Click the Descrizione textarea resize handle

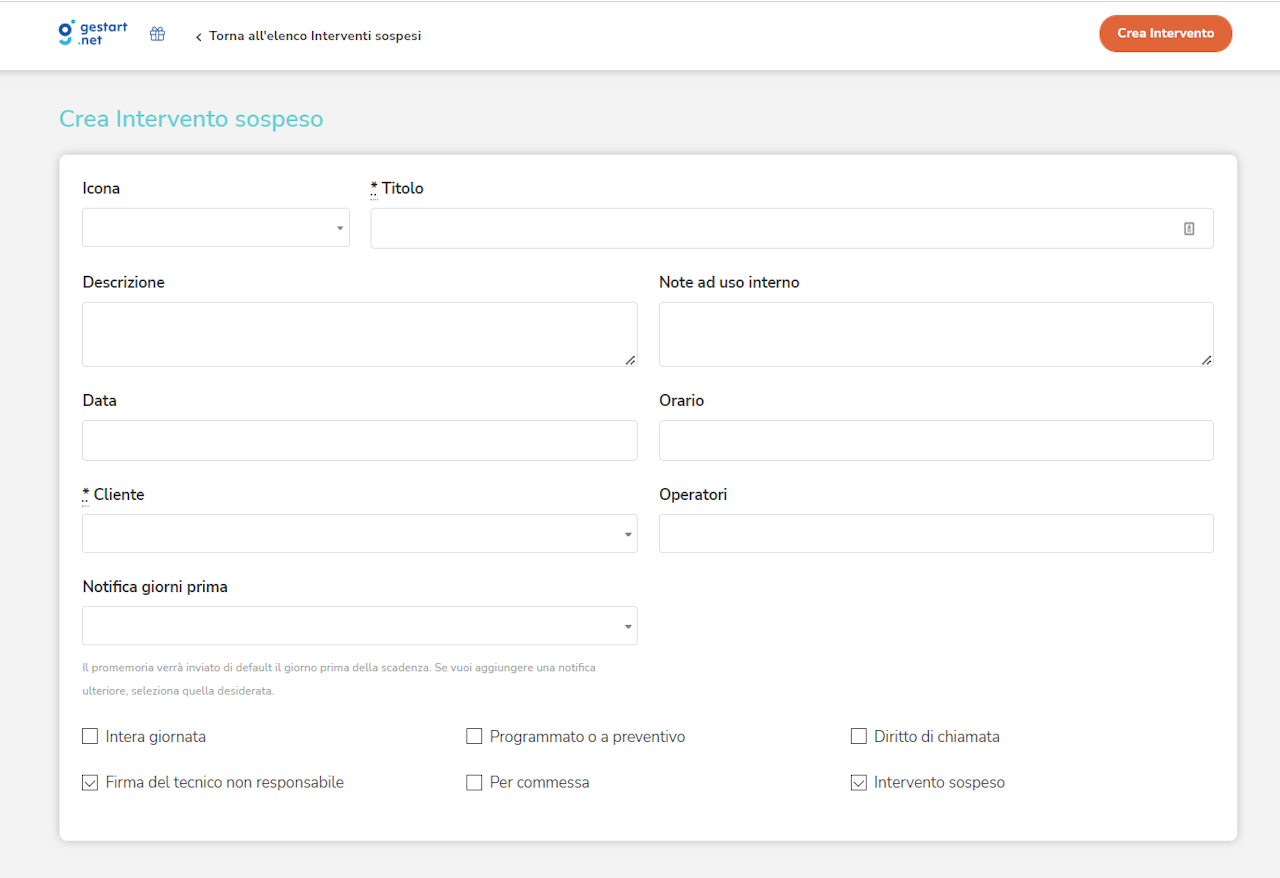tap(630, 360)
